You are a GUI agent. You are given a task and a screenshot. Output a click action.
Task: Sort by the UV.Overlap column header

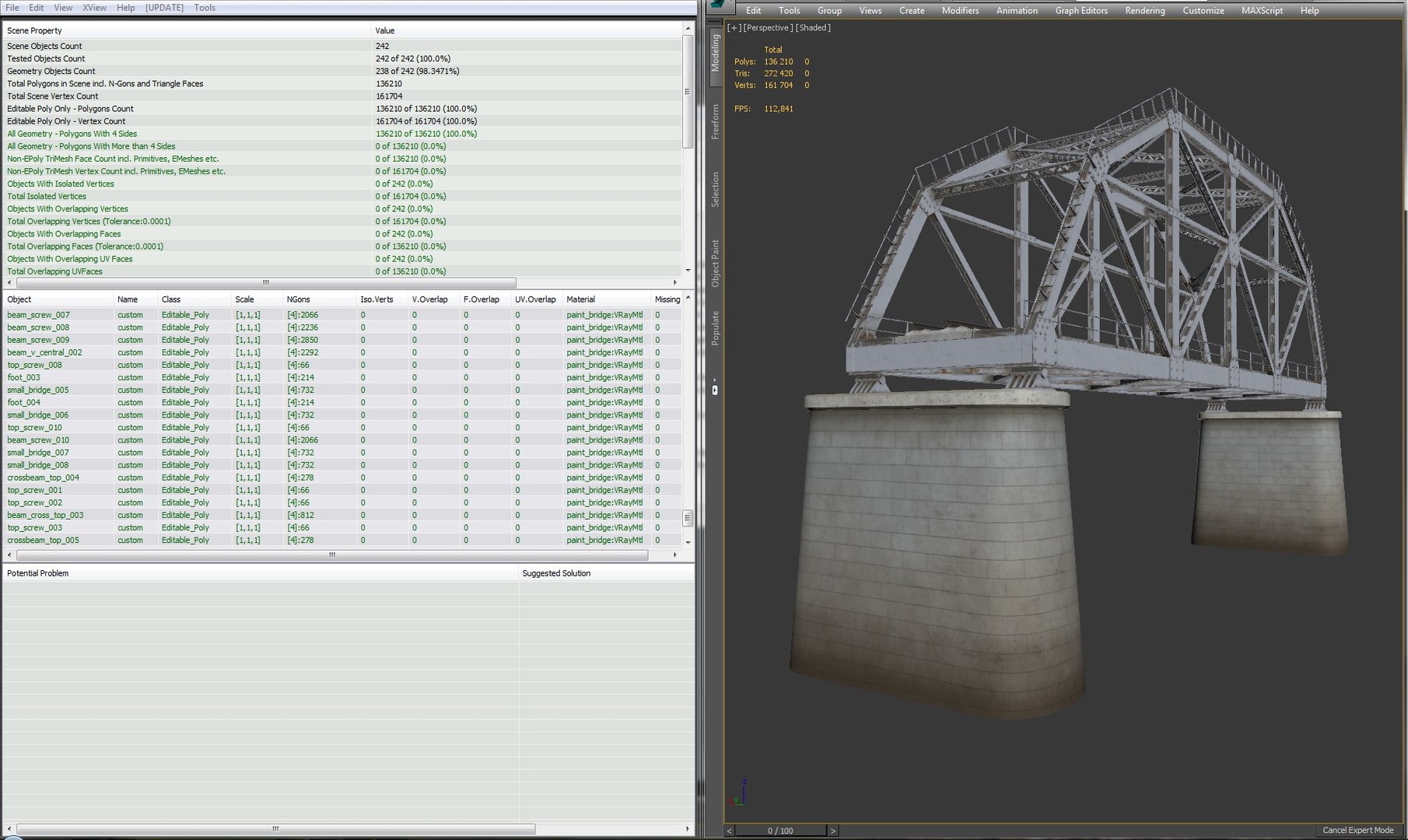coord(535,299)
